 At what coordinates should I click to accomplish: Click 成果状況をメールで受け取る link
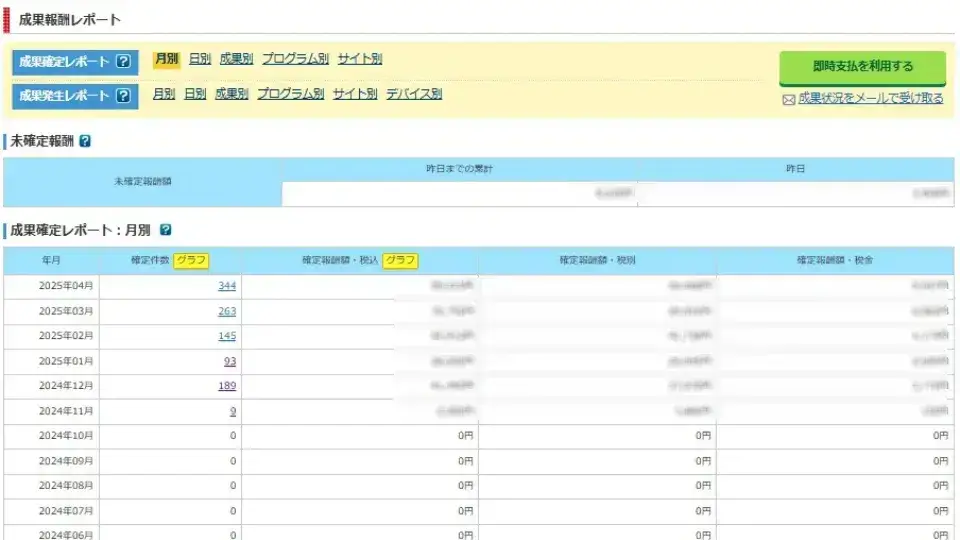pos(870,98)
